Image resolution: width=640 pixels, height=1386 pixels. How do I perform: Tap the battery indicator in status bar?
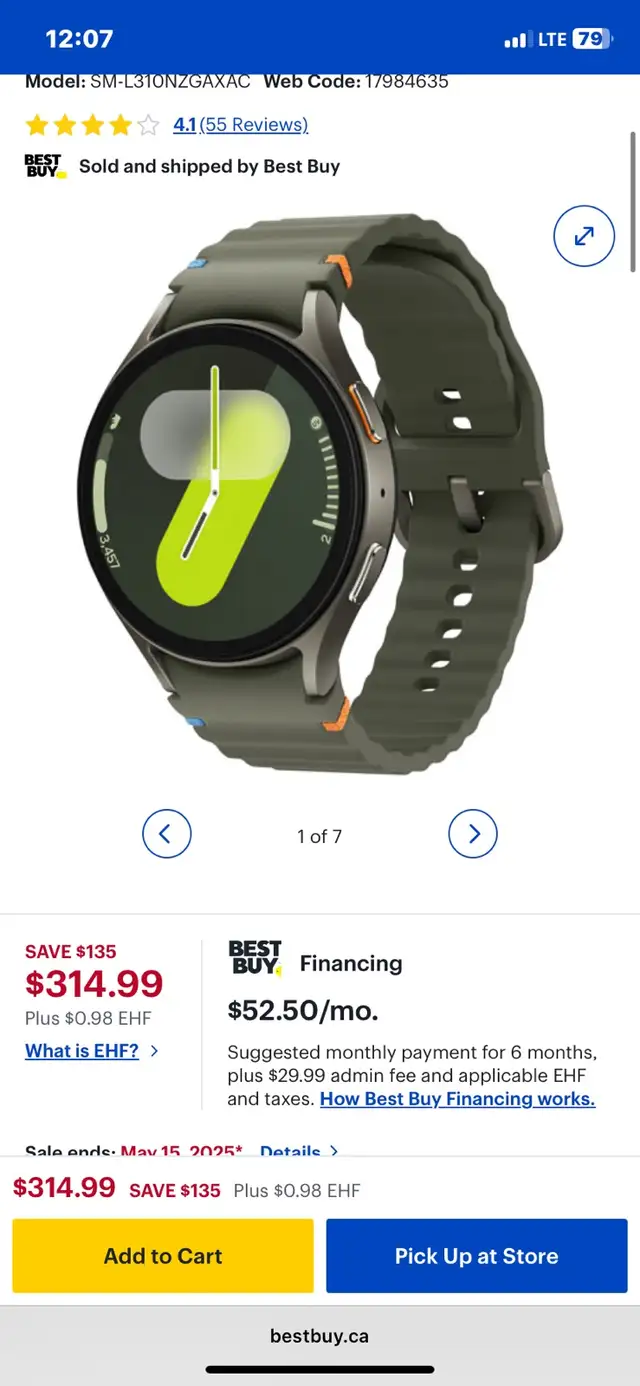point(591,39)
